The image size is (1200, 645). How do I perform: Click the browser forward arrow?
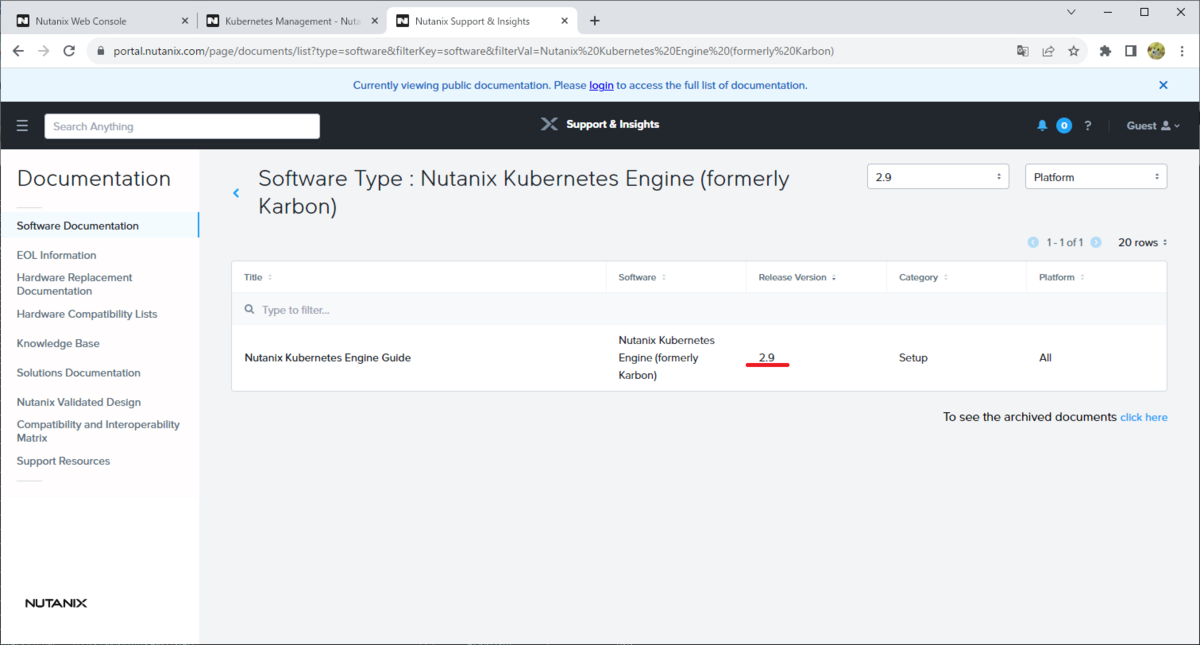(x=43, y=51)
